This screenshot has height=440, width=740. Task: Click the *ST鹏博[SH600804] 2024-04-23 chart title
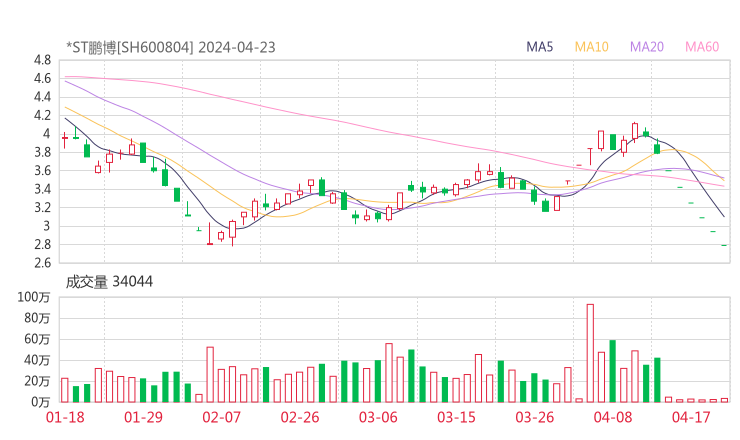tap(170, 47)
